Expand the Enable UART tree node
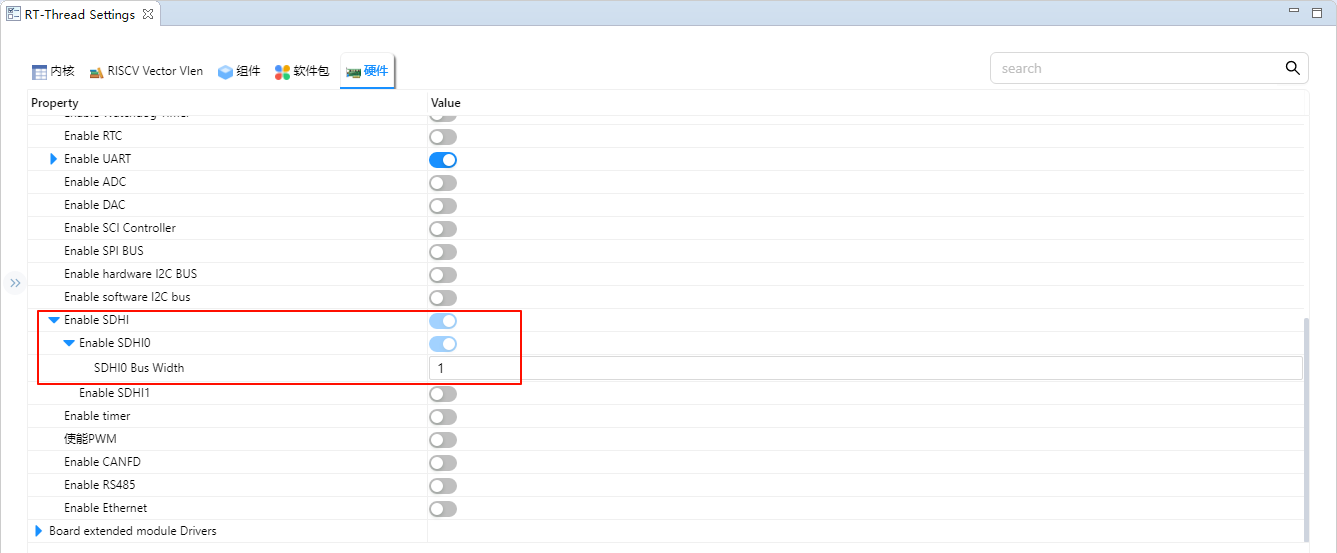This screenshot has width=1337, height=553. click(x=54, y=159)
